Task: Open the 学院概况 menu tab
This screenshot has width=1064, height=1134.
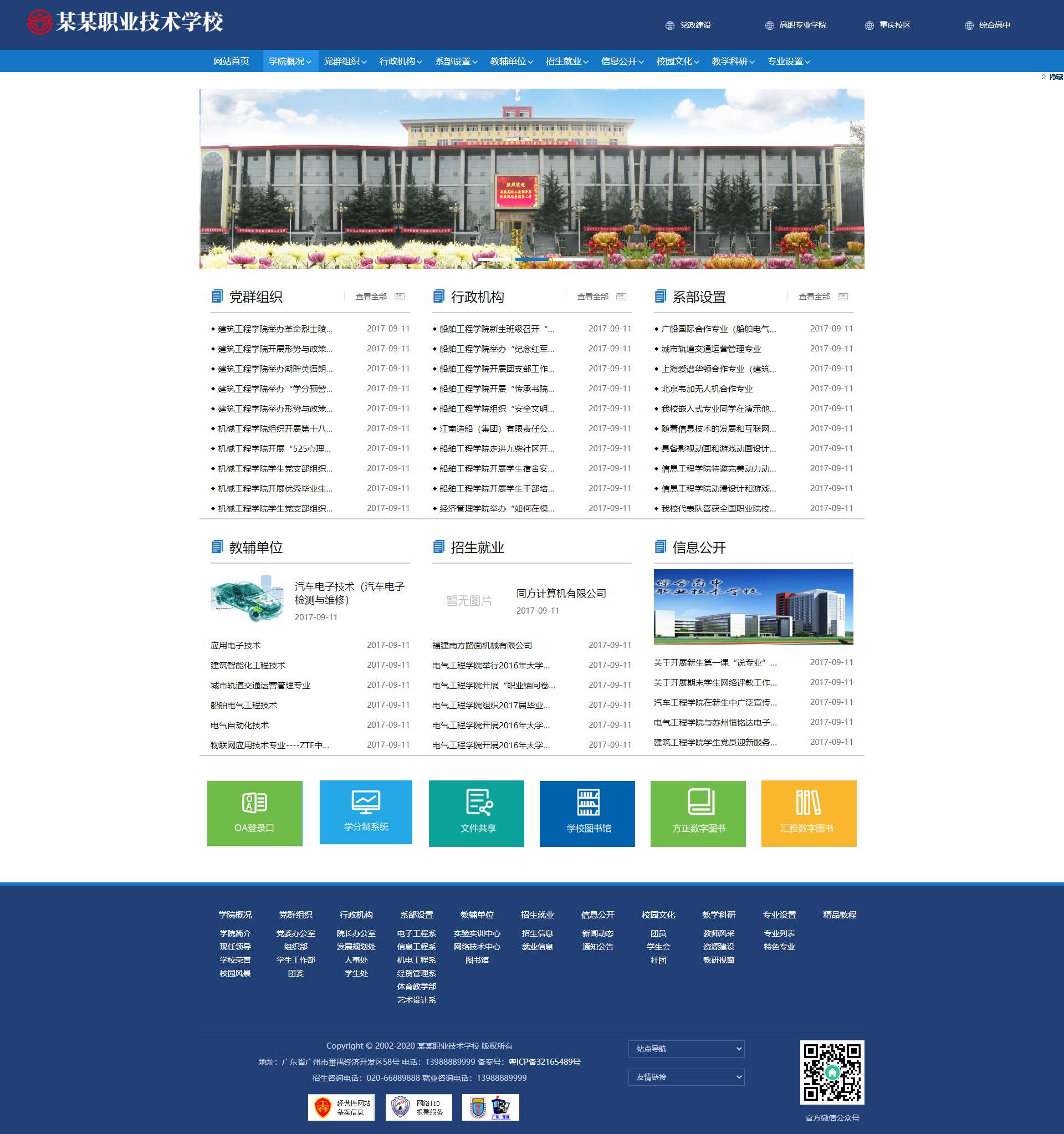Action: (x=290, y=62)
